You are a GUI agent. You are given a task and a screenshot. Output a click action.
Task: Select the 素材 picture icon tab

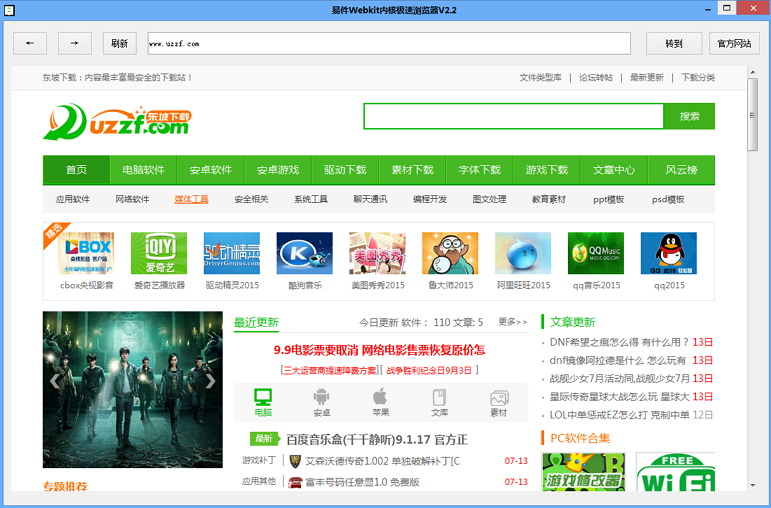point(499,403)
